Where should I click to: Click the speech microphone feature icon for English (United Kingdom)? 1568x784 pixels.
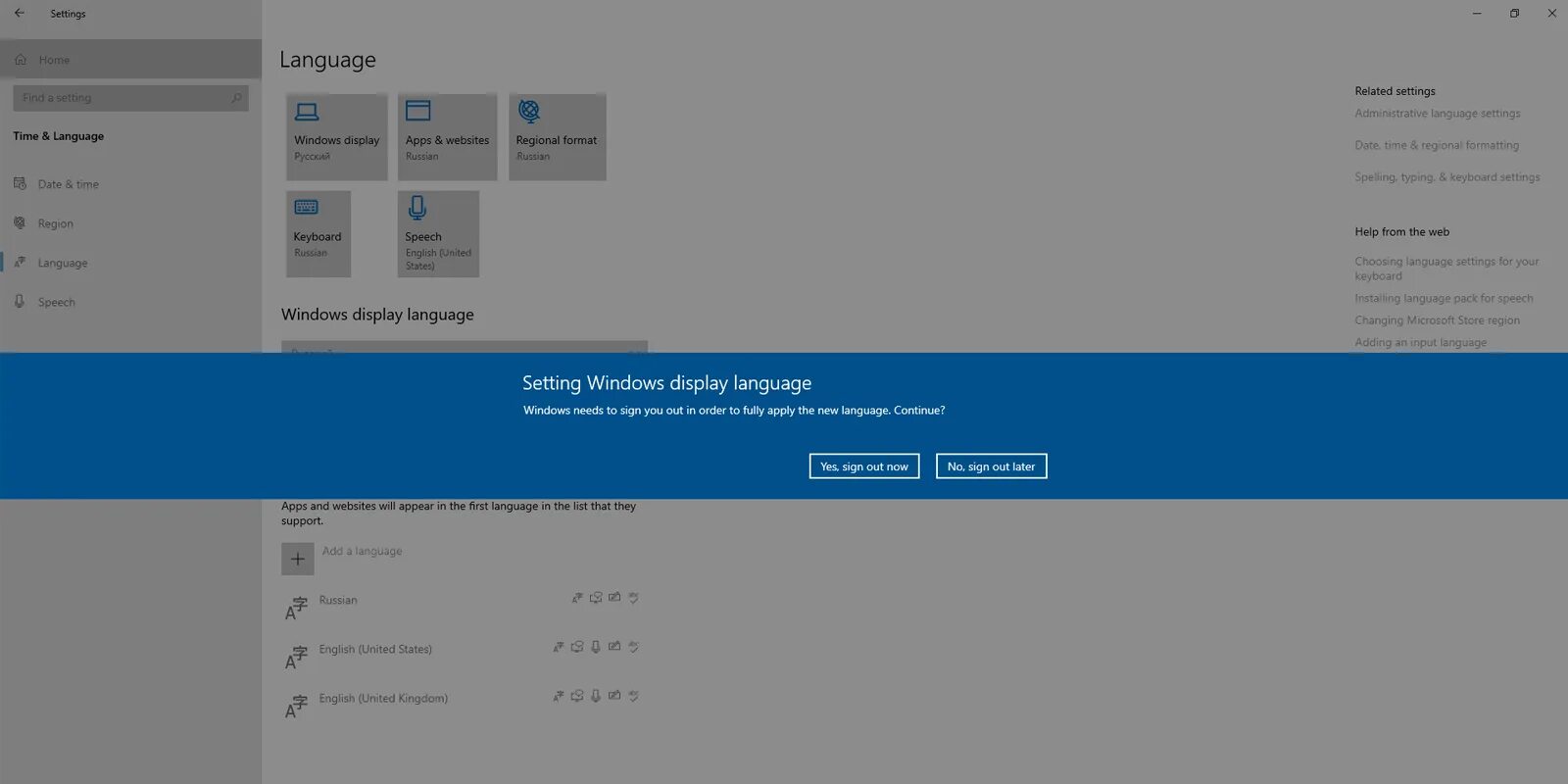[596, 695]
